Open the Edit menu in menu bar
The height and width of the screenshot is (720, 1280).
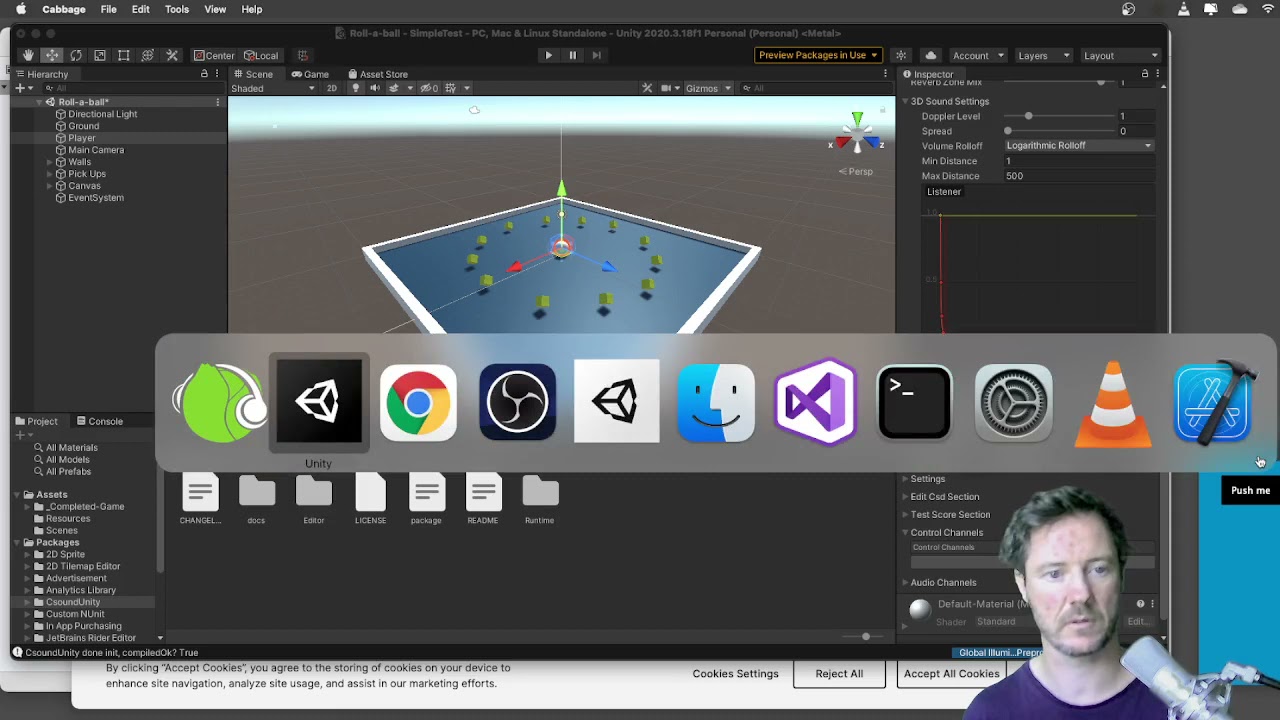tap(141, 9)
